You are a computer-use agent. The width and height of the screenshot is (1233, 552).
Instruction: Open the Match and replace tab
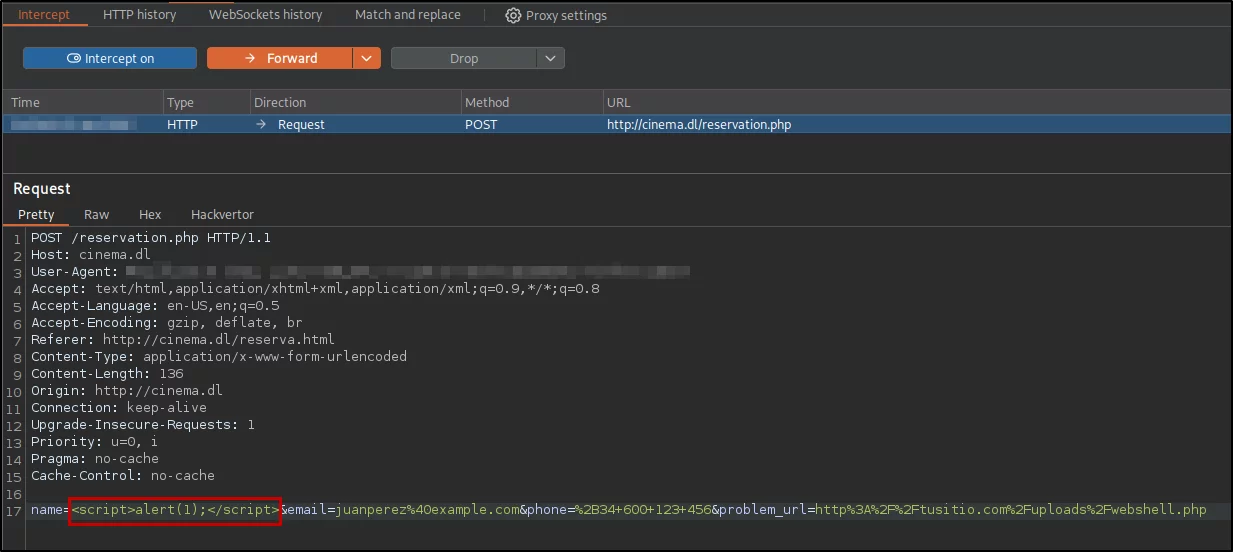[408, 14]
